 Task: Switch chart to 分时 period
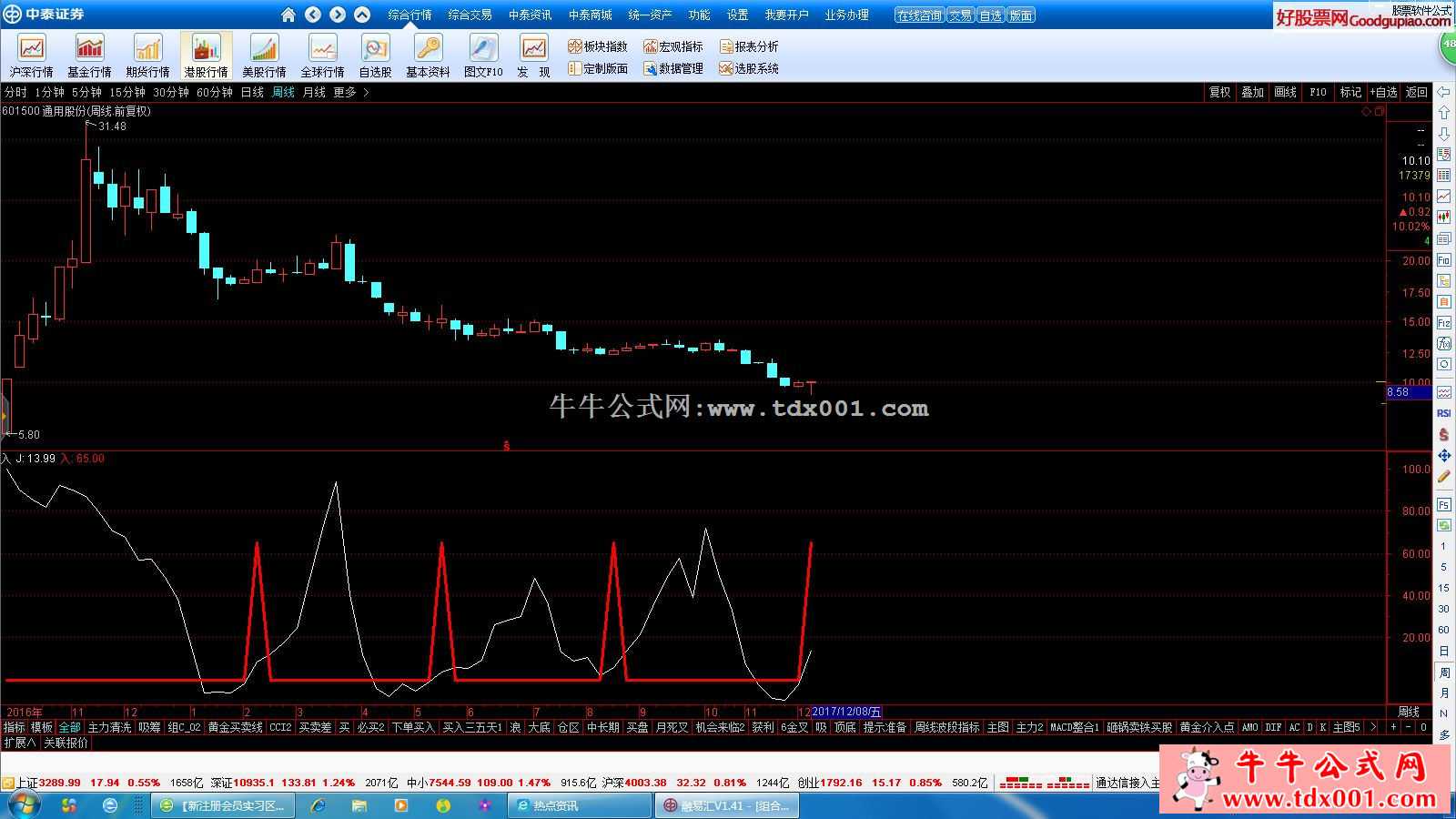[15, 92]
